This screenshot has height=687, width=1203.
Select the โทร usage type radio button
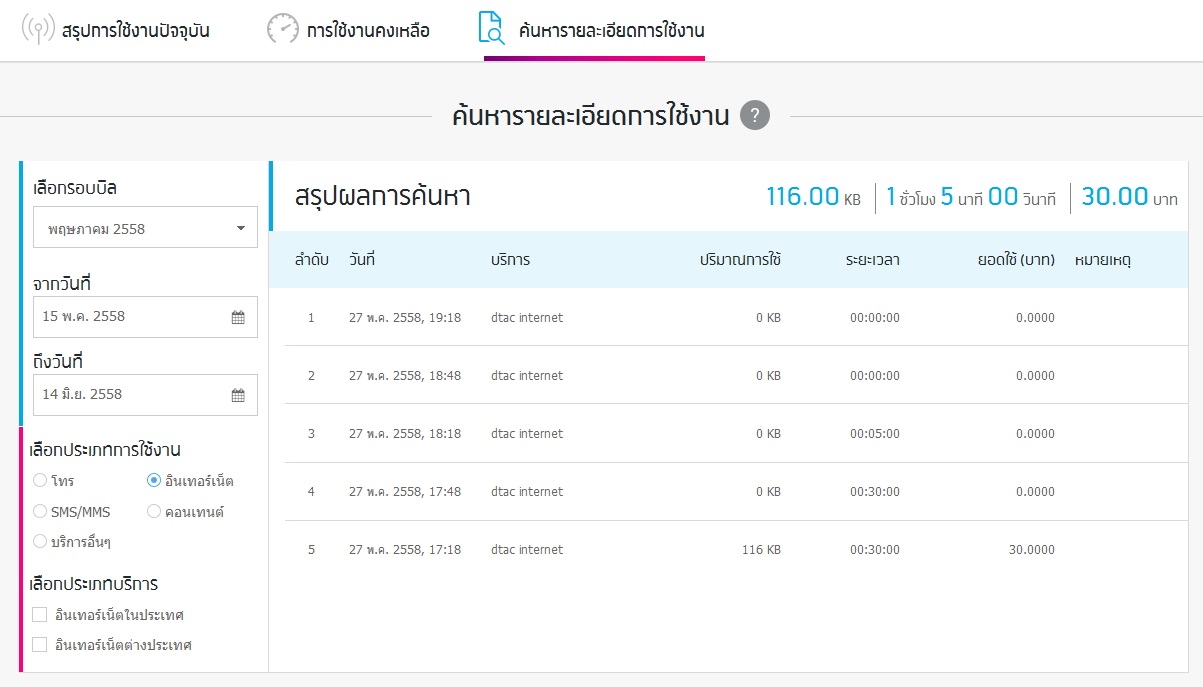(x=40, y=480)
